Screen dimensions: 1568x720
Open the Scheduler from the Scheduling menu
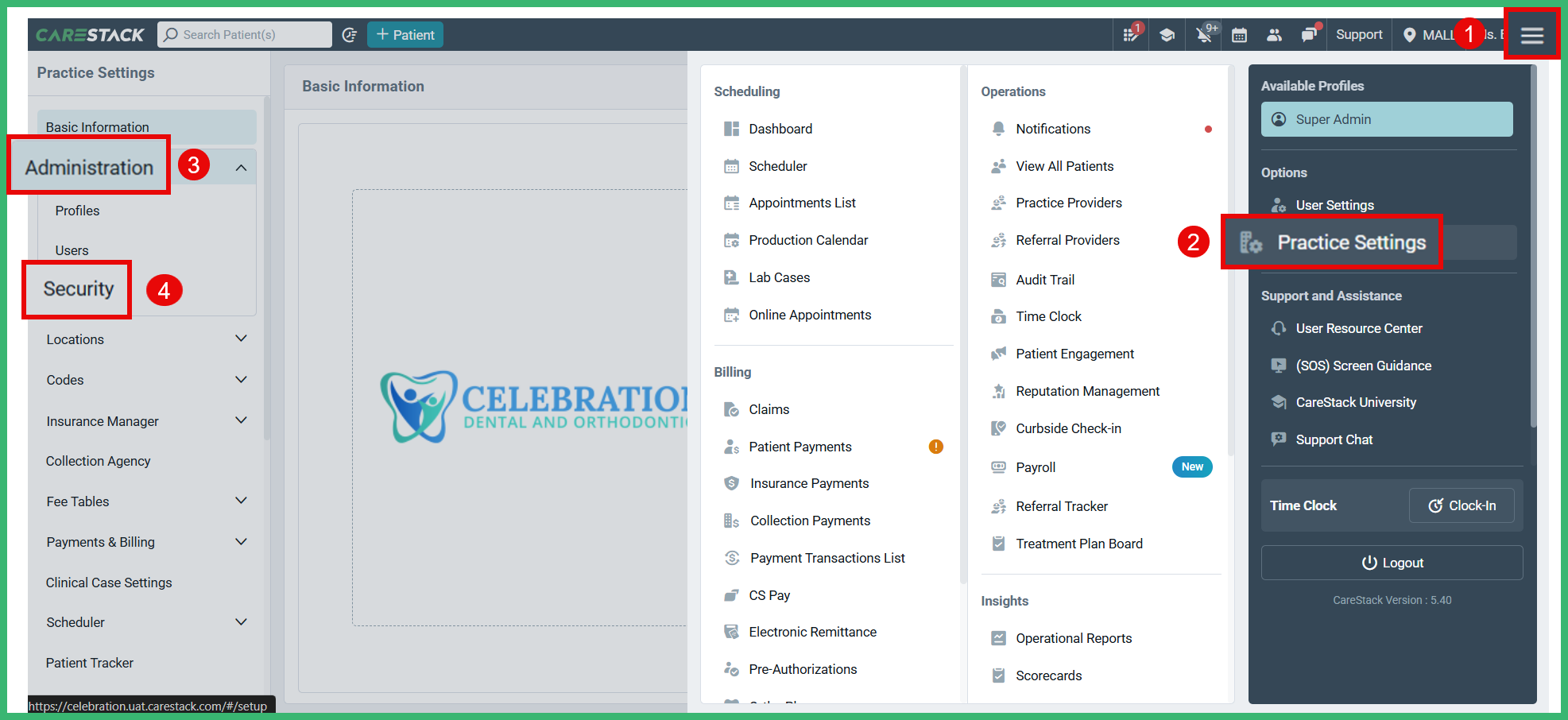coord(778,165)
